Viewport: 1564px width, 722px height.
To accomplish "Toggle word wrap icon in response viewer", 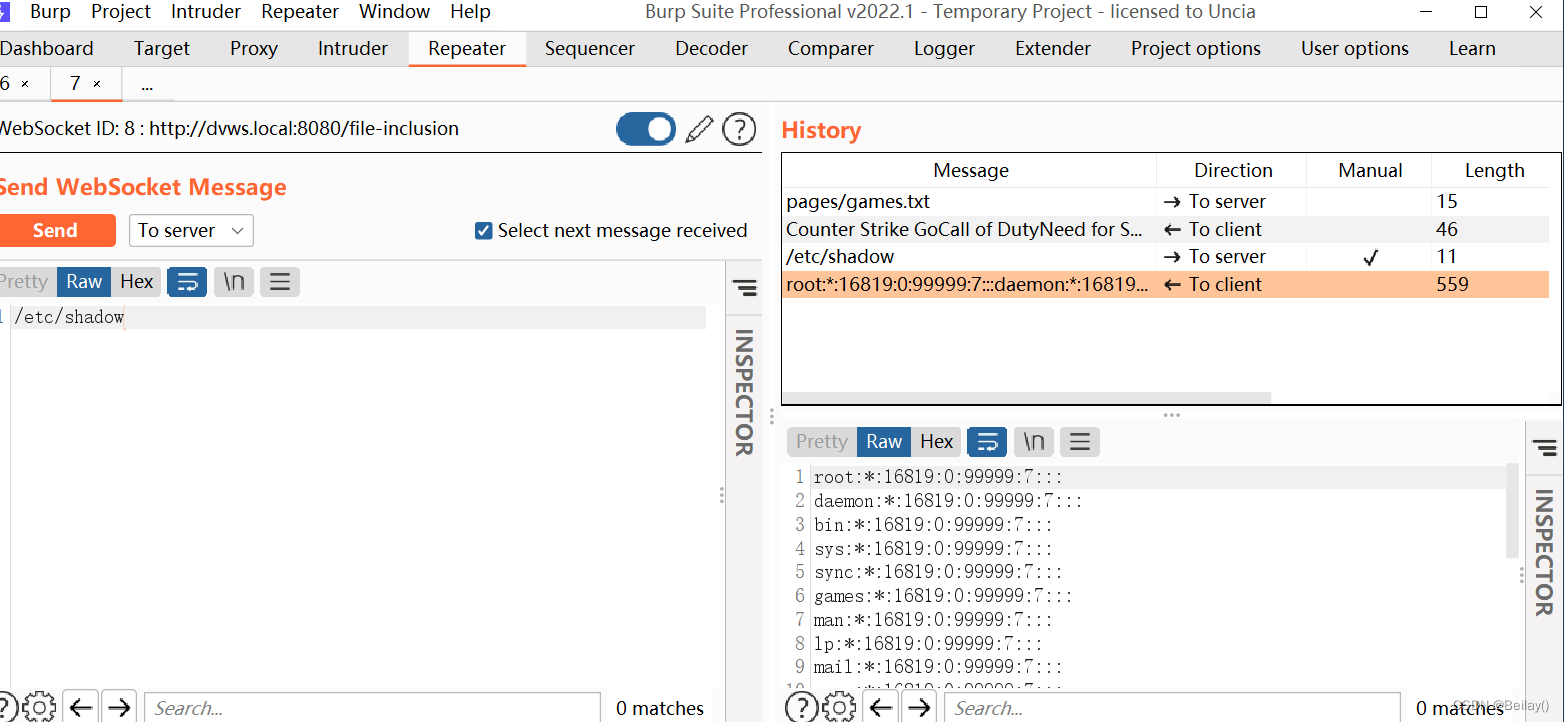I will [x=987, y=441].
